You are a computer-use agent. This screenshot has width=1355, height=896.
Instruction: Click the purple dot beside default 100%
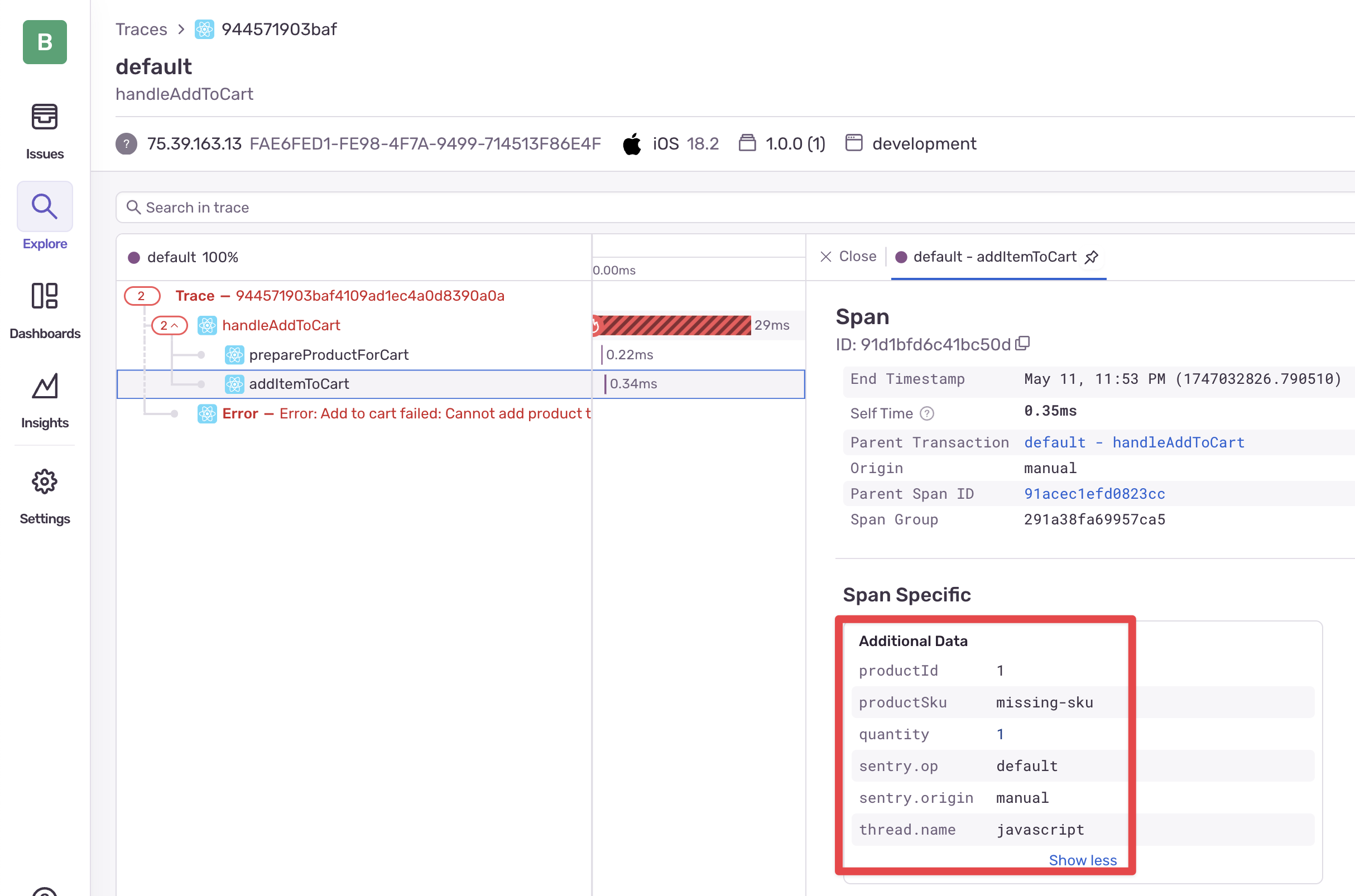pyautogui.click(x=134, y=258)
